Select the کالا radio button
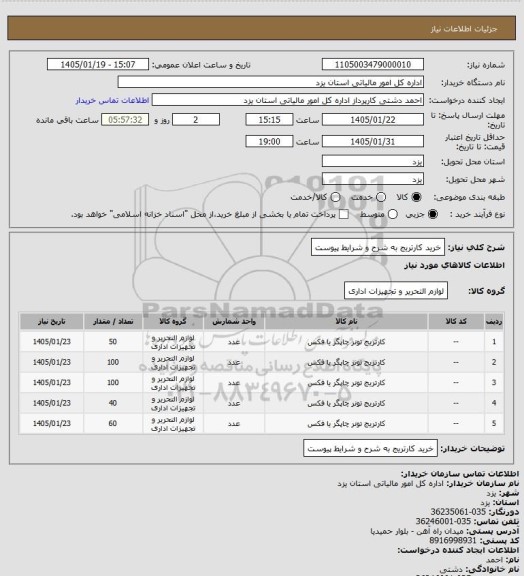Viewport: 524px width, 576px height. pos(416,197)
